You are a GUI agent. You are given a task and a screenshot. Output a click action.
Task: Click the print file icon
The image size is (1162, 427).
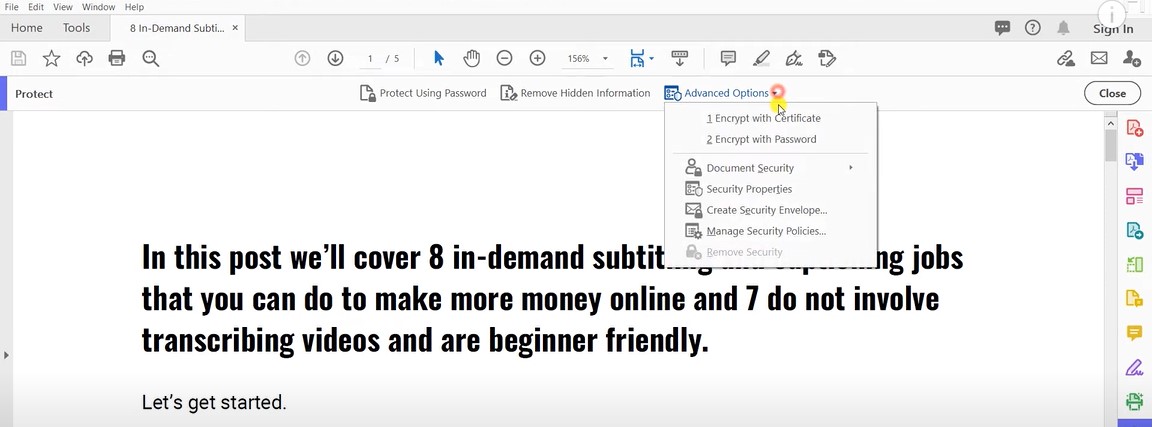point(117,59)
